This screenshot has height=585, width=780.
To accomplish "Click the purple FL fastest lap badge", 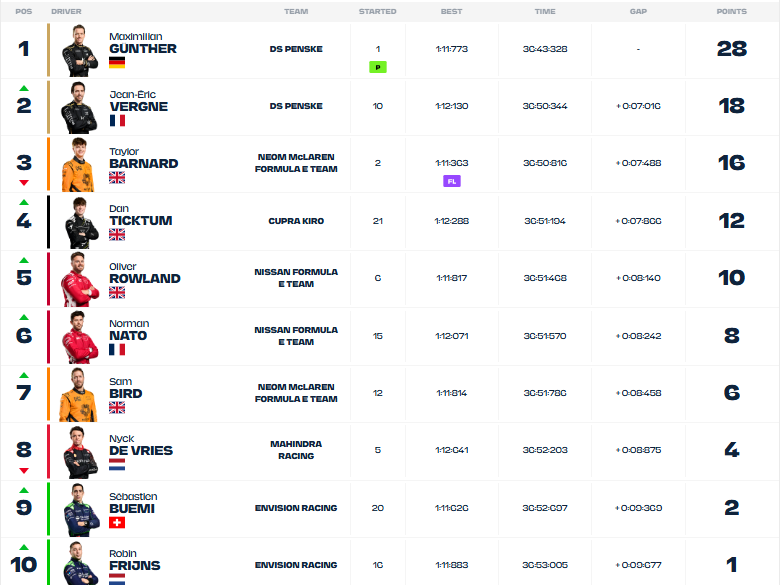I will pos(452,181).
